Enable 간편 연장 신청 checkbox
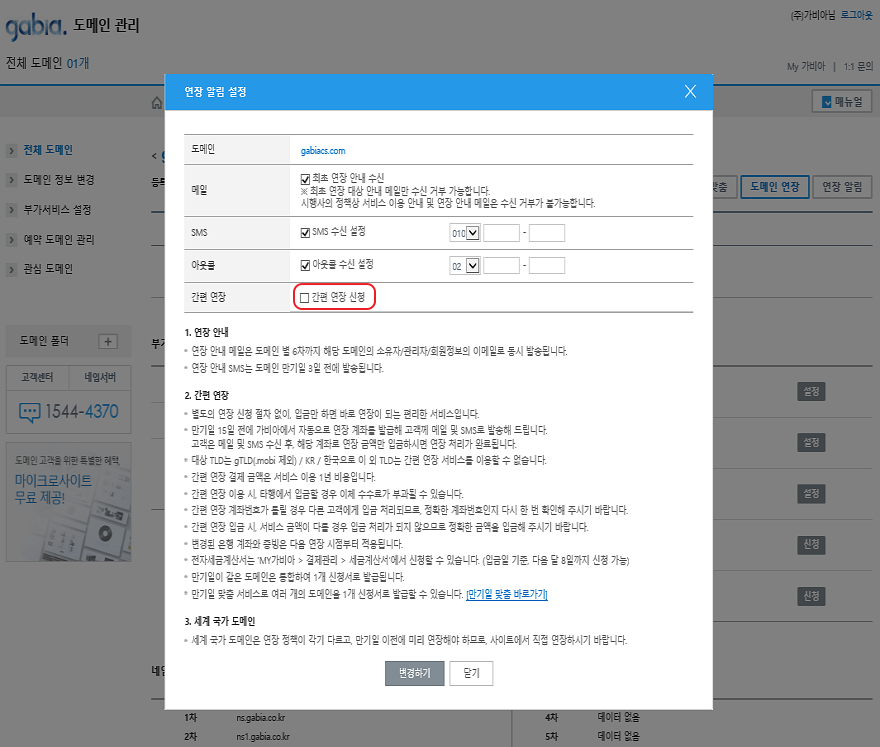This screenshot has height=747, width=880. [x=304, y=297]
